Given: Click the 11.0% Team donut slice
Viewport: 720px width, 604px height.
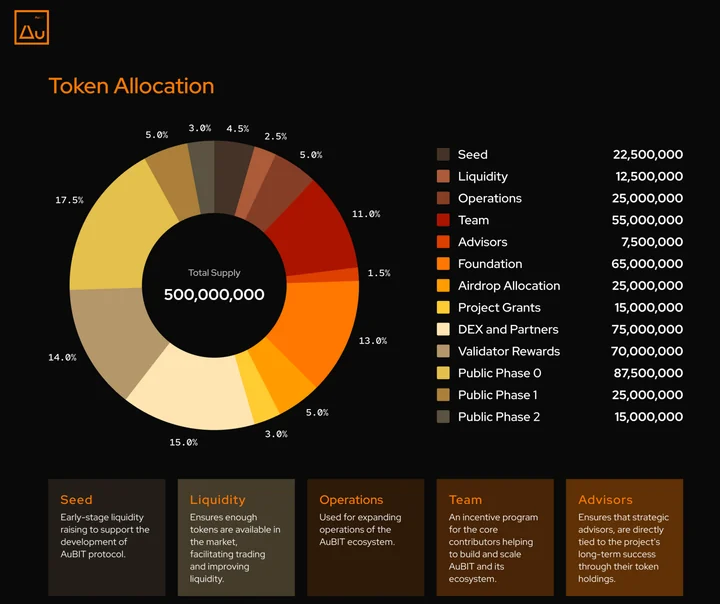Looking at the screenshot, I should [x=312, y=234].
